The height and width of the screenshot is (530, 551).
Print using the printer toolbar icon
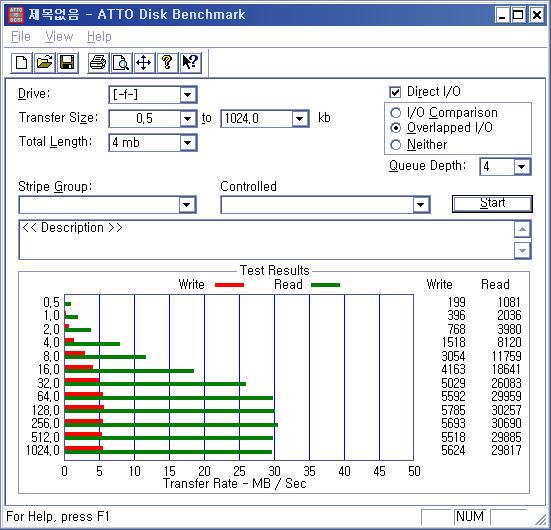point(98,63)
